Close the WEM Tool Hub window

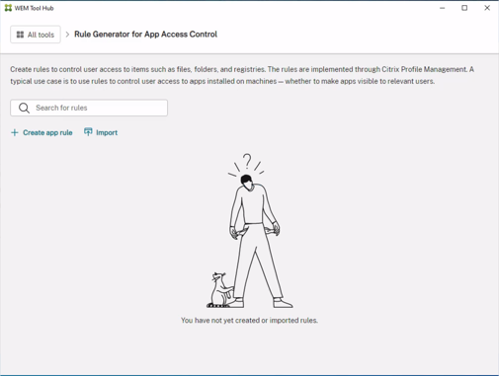487,8
